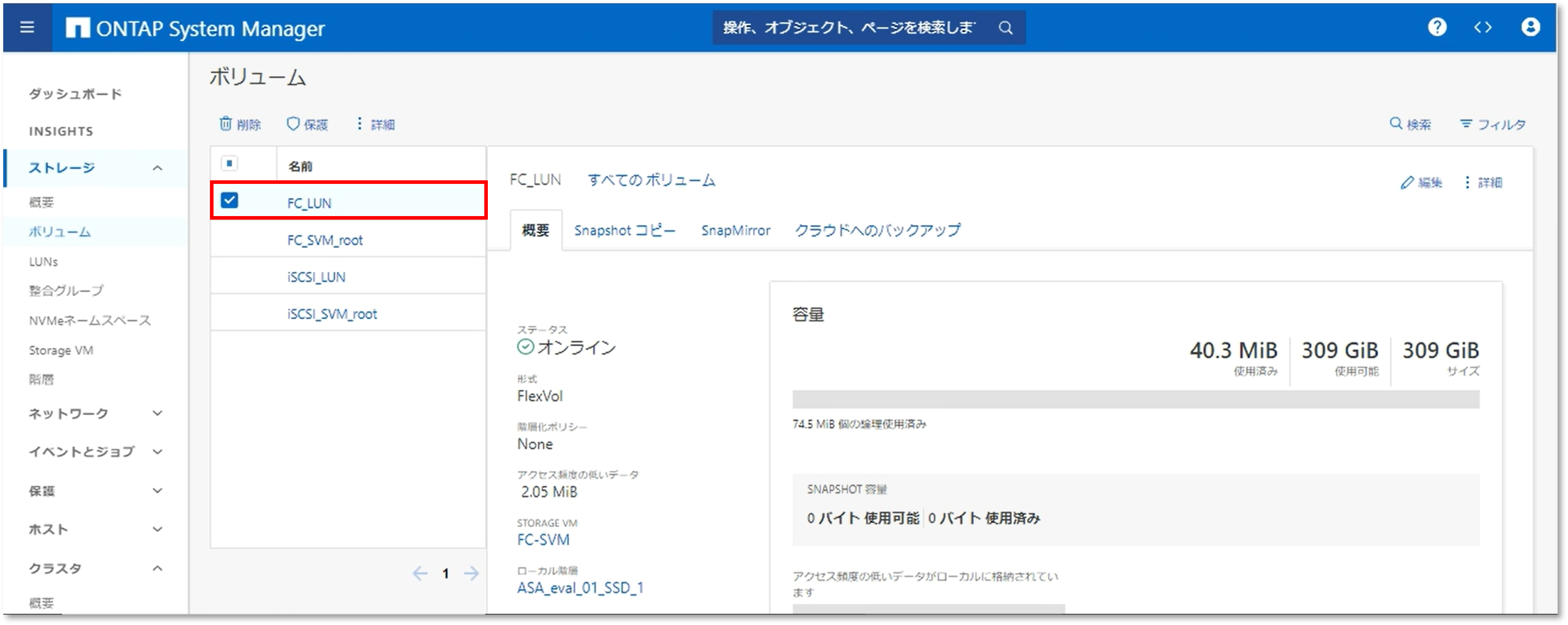Switch to the SnapMirror tab
This screenshot has width=1568, height=625.
click(735, 231)
